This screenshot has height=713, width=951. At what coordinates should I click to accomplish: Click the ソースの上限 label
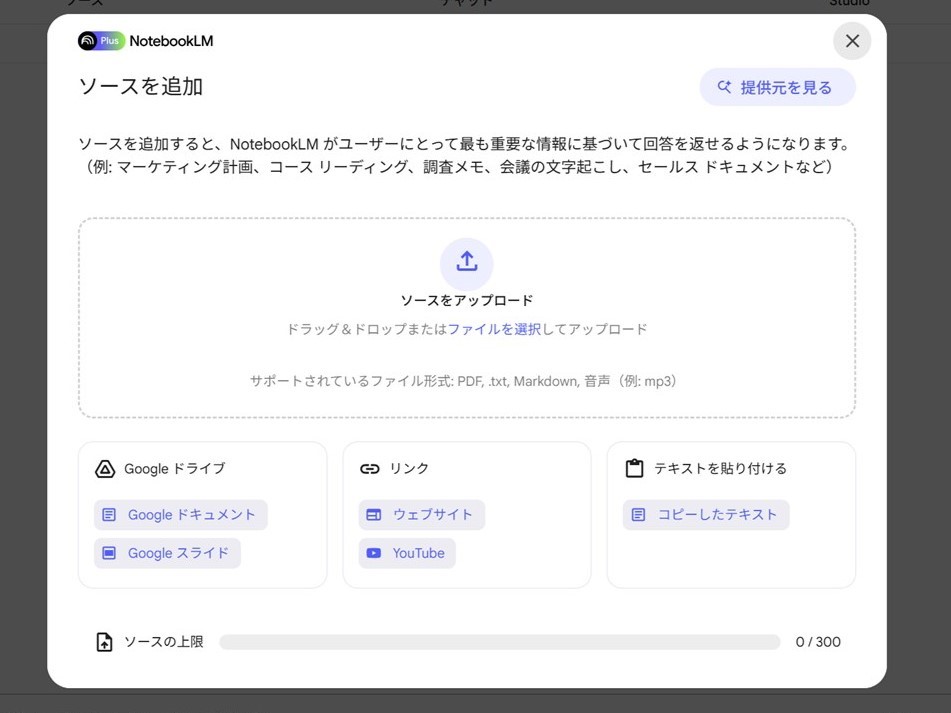click(x=164, y=642)
